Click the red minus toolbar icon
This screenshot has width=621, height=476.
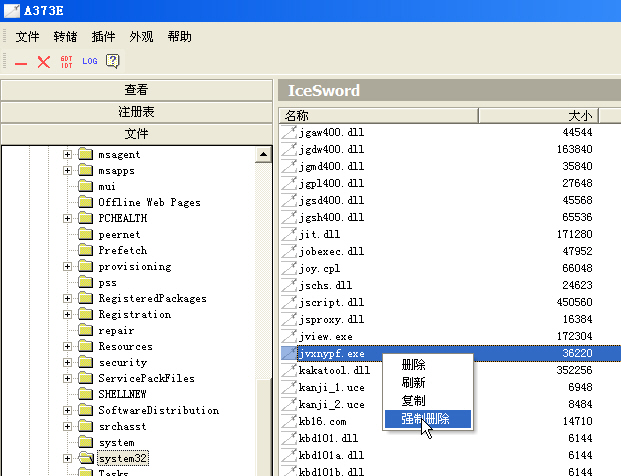tap(21, 63)
